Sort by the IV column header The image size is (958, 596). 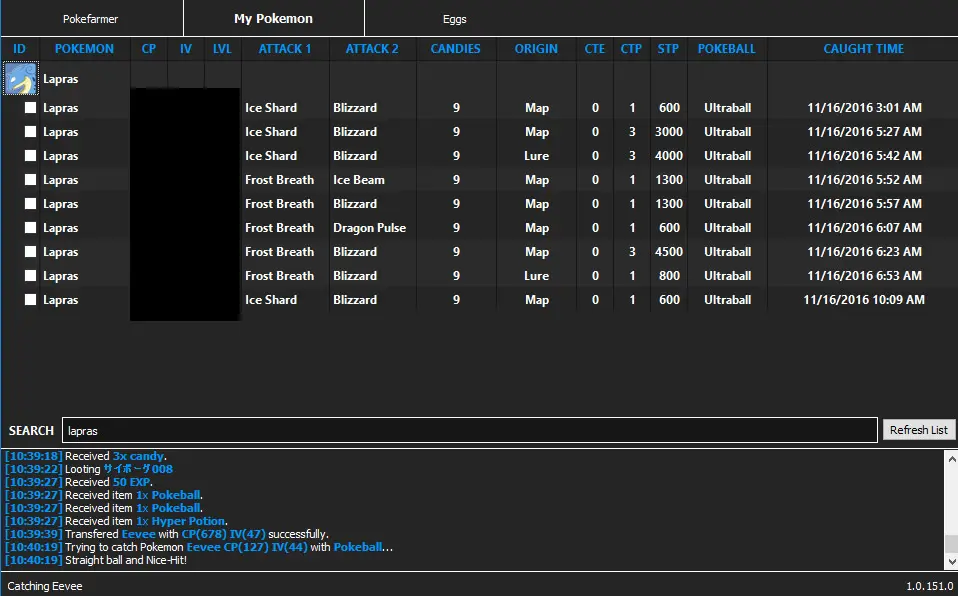[x=186, y=49]
